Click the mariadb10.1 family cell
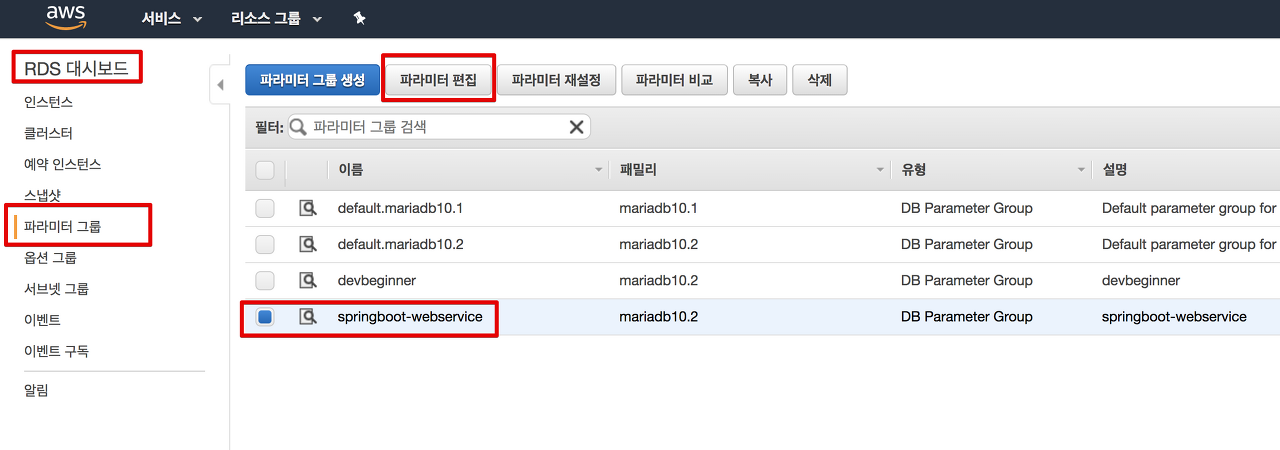The height and width of the screenshot is (450, 1280). [658, 208]
